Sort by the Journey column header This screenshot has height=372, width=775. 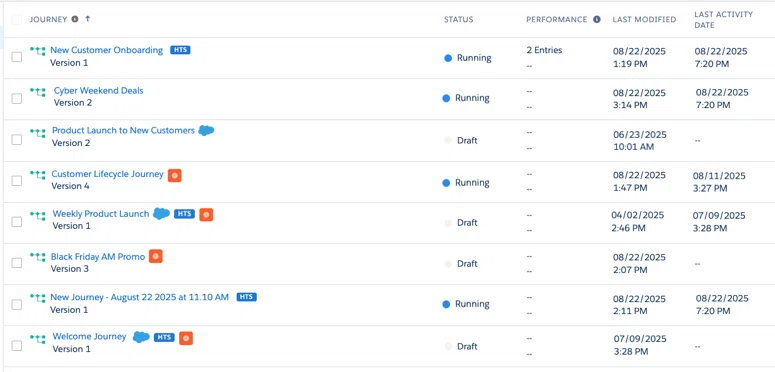coord(48,19)
